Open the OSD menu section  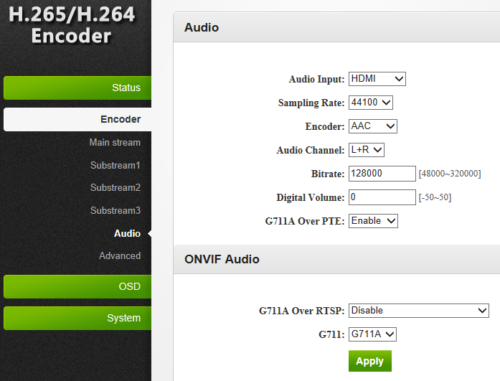tap(77, 287)
